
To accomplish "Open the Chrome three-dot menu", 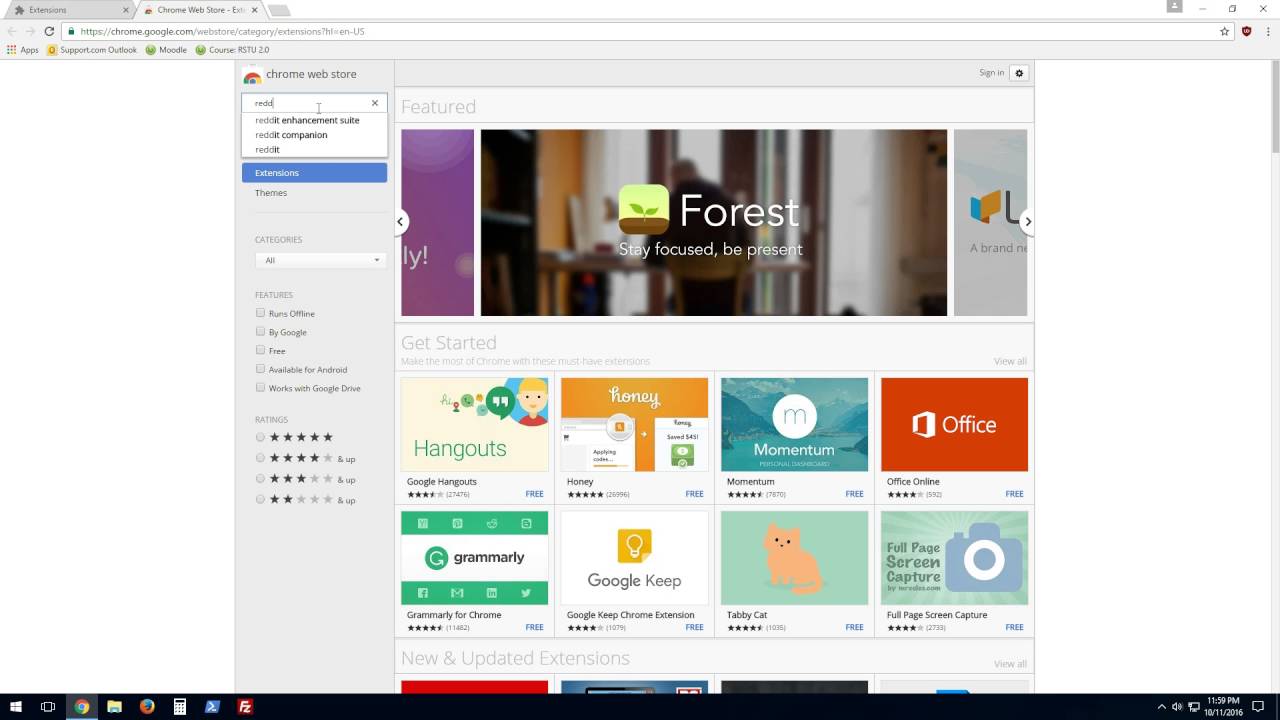I will [1266, 31].
